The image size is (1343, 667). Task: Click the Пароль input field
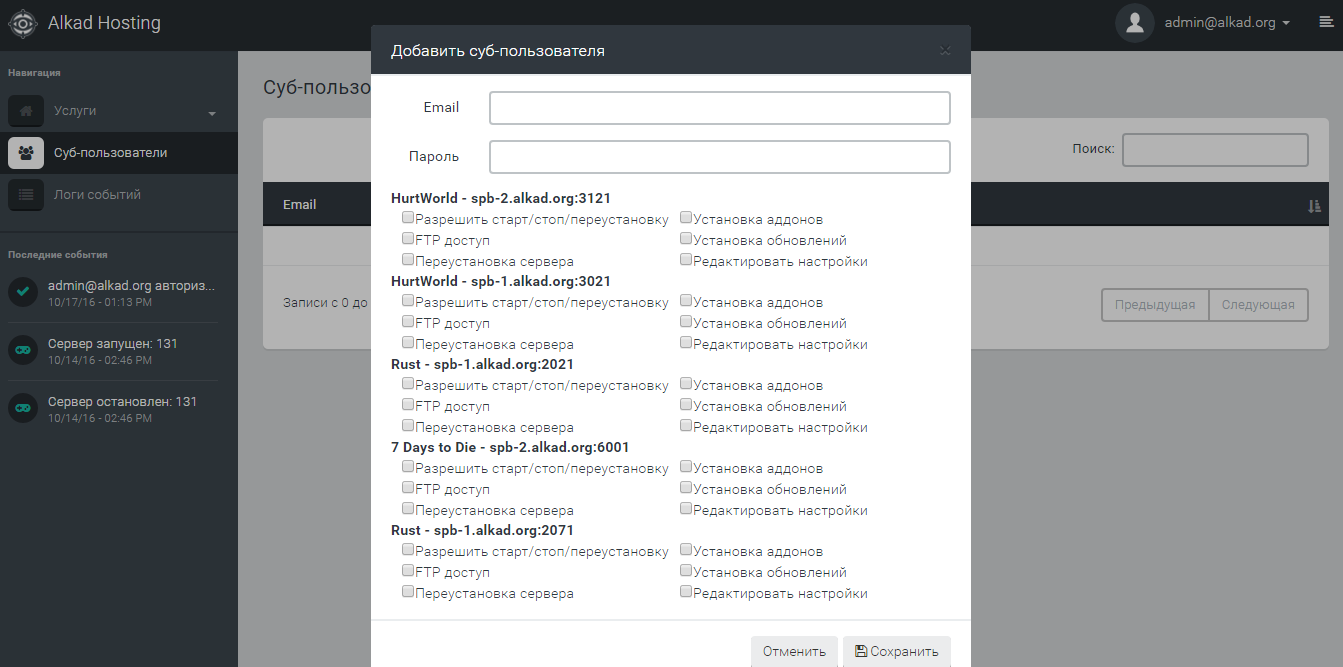[x=719, y=157]
